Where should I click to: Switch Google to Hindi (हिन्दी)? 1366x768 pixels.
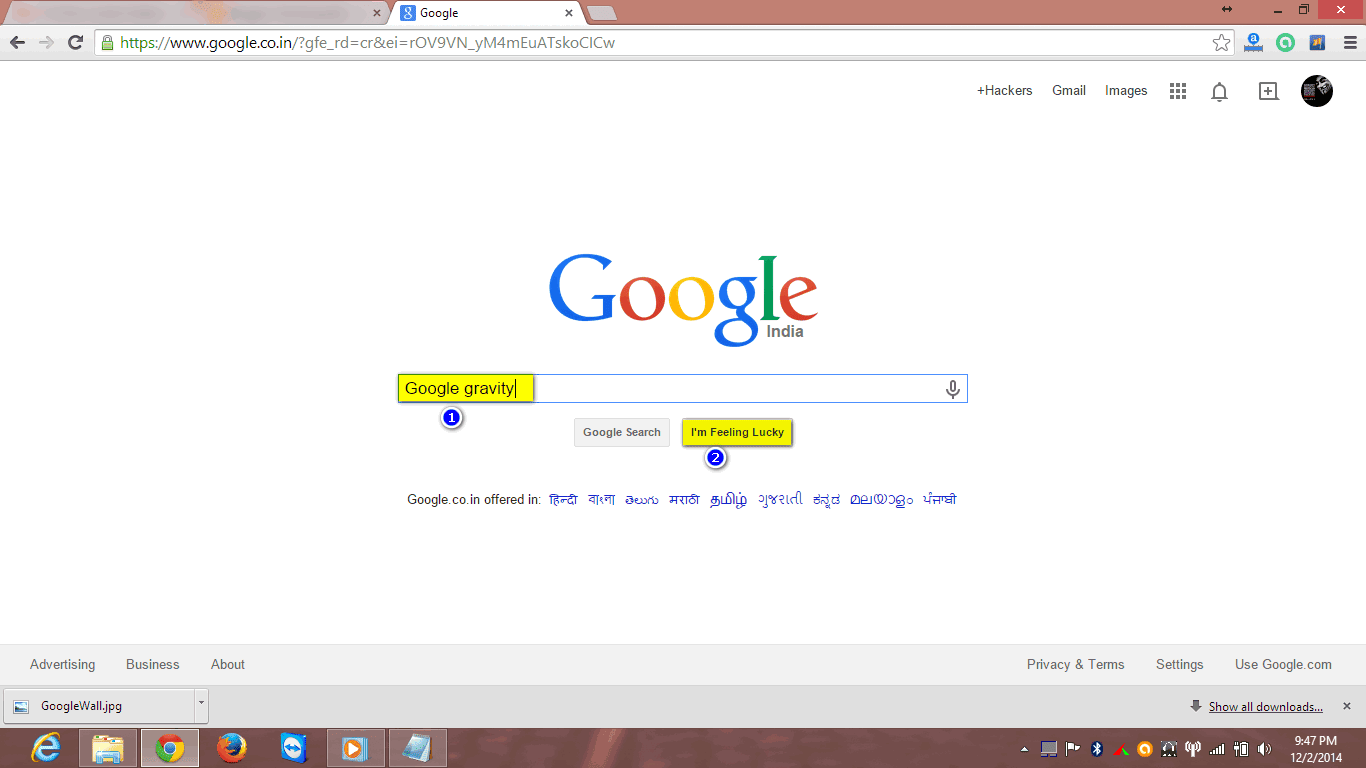(x=563, y=499)
